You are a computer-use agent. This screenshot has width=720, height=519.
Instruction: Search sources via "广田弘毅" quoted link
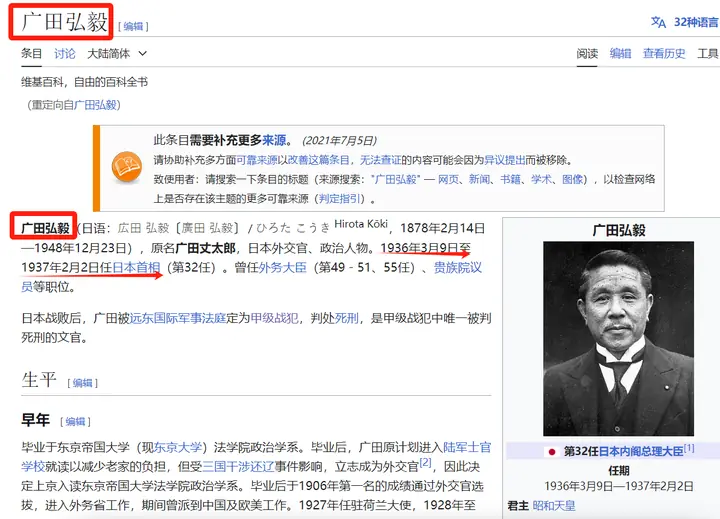[x=395, y=179]
